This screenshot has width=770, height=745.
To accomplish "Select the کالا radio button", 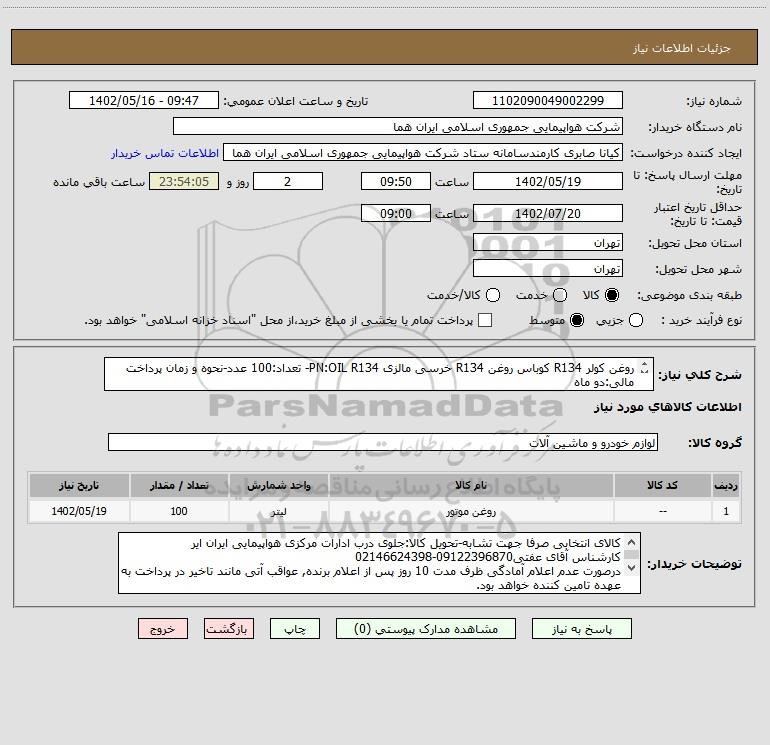I will [x=612, y=295].
